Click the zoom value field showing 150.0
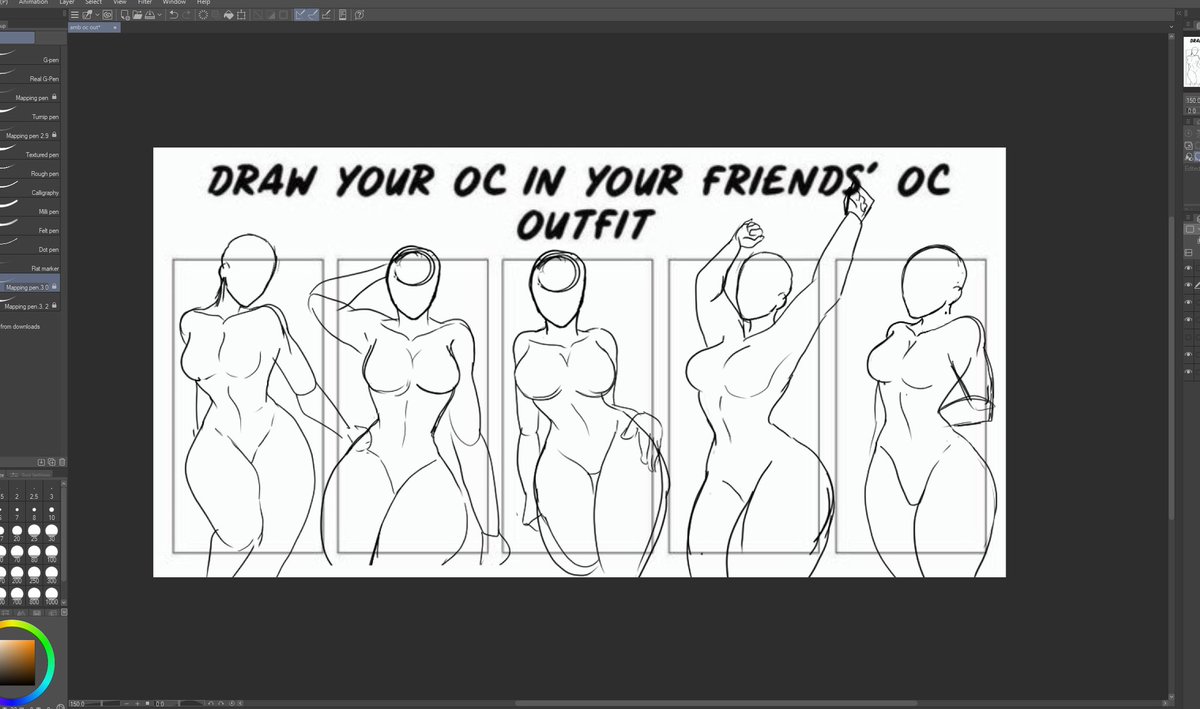 point(79,703)
